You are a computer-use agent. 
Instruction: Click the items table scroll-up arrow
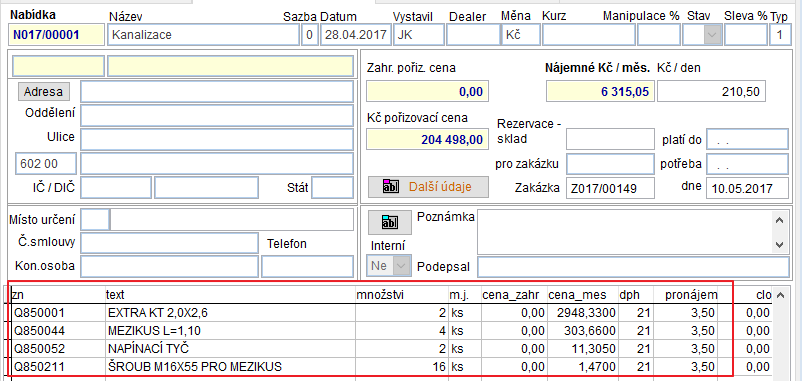pos(779,295)
